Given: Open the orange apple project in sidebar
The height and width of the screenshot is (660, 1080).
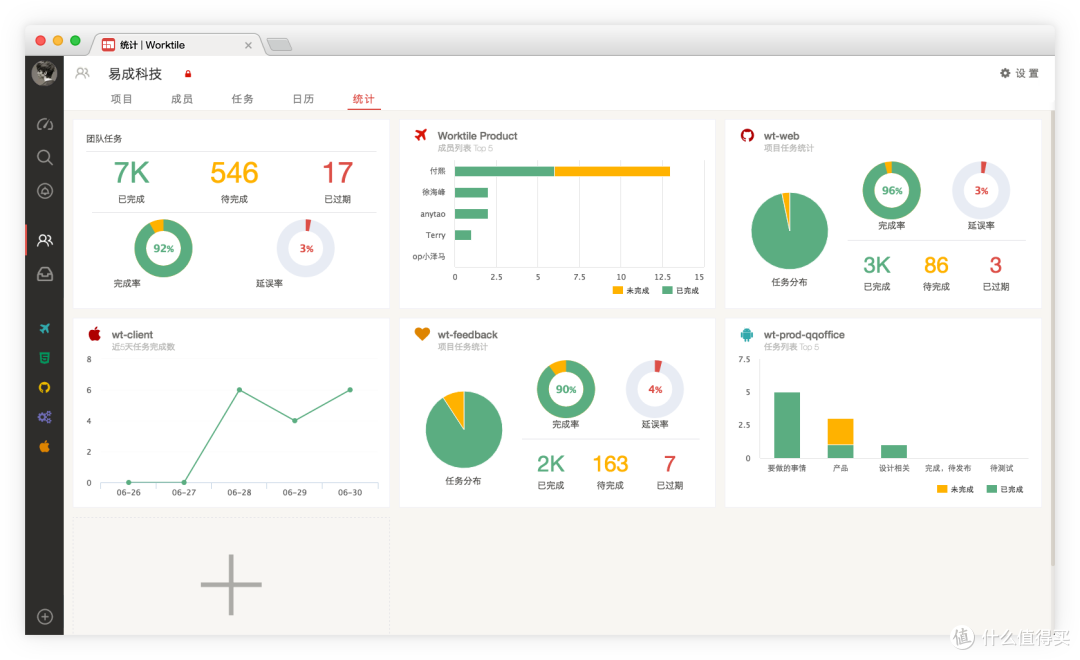Looking at the screenshot, I should [x=45, y=446].
